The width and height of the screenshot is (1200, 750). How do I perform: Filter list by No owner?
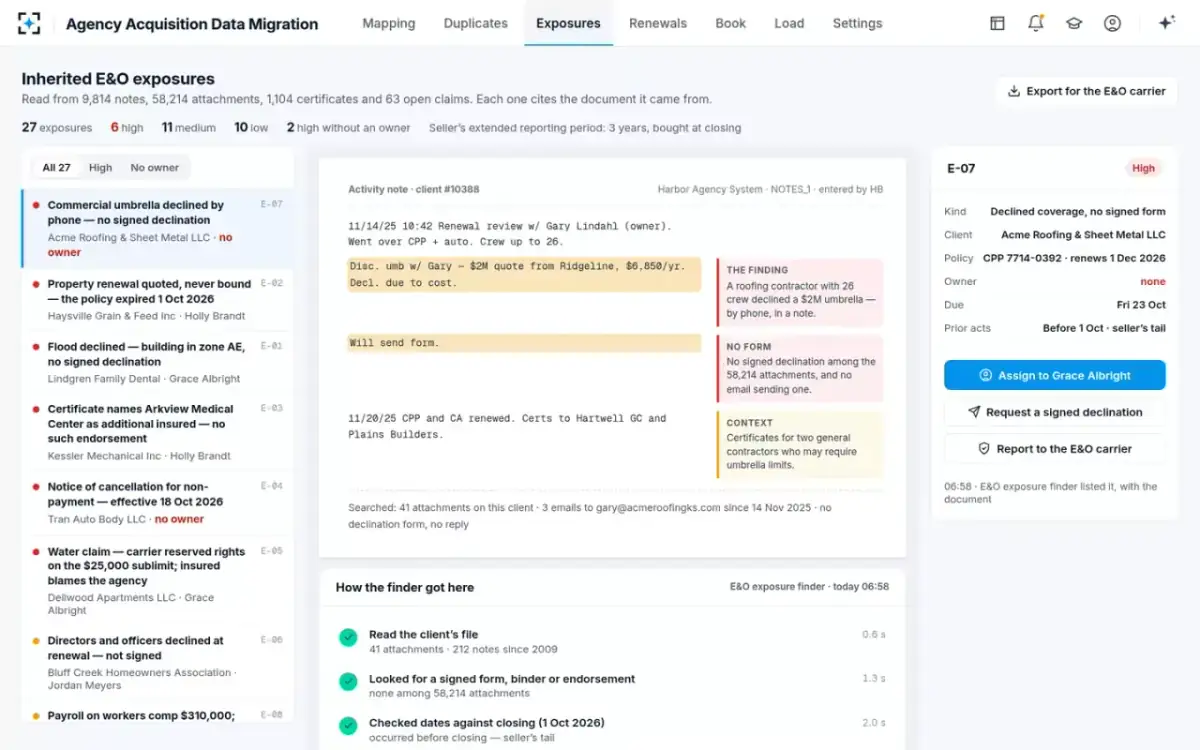coord(155,168)
